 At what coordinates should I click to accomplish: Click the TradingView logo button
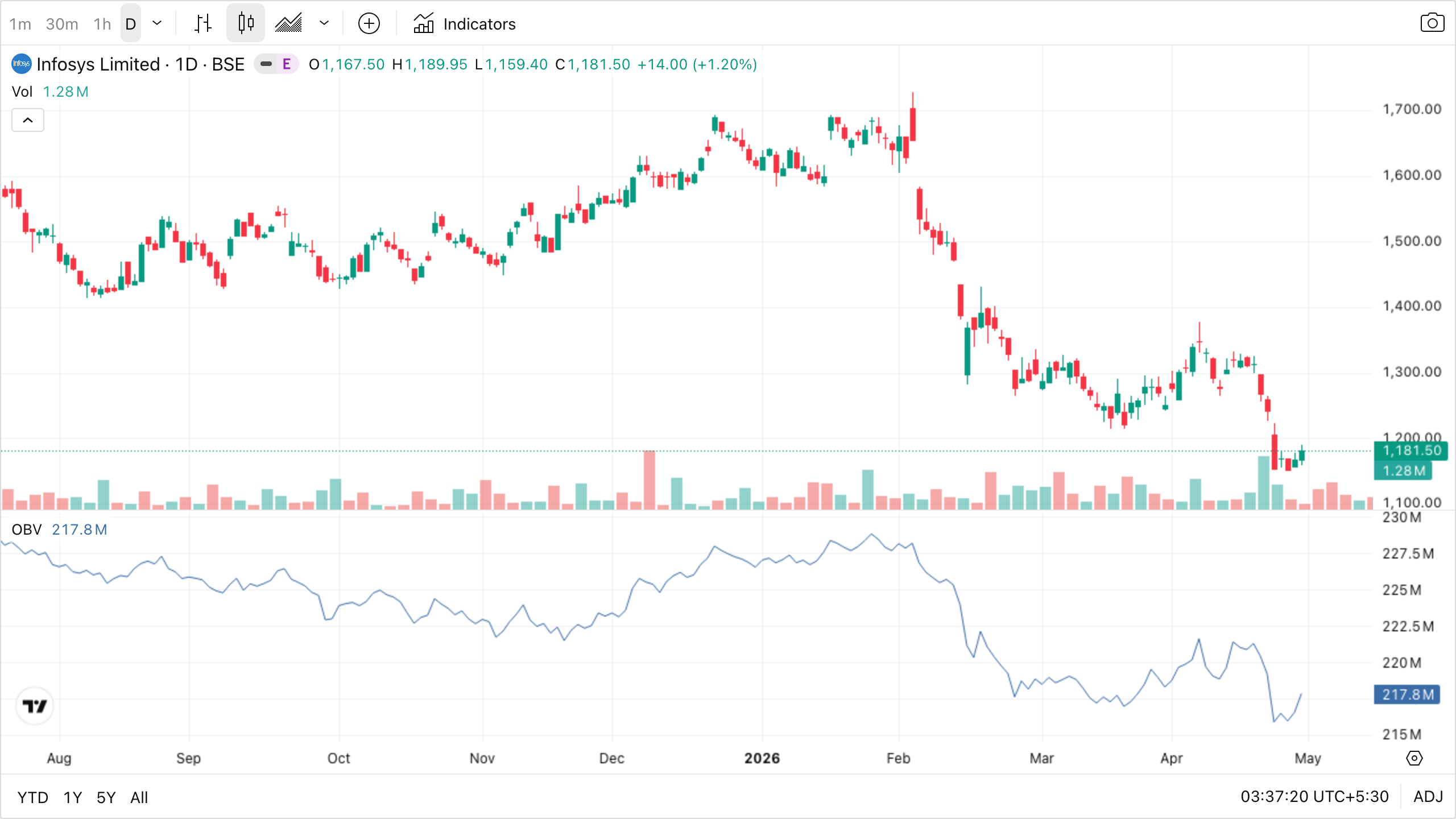35,706
